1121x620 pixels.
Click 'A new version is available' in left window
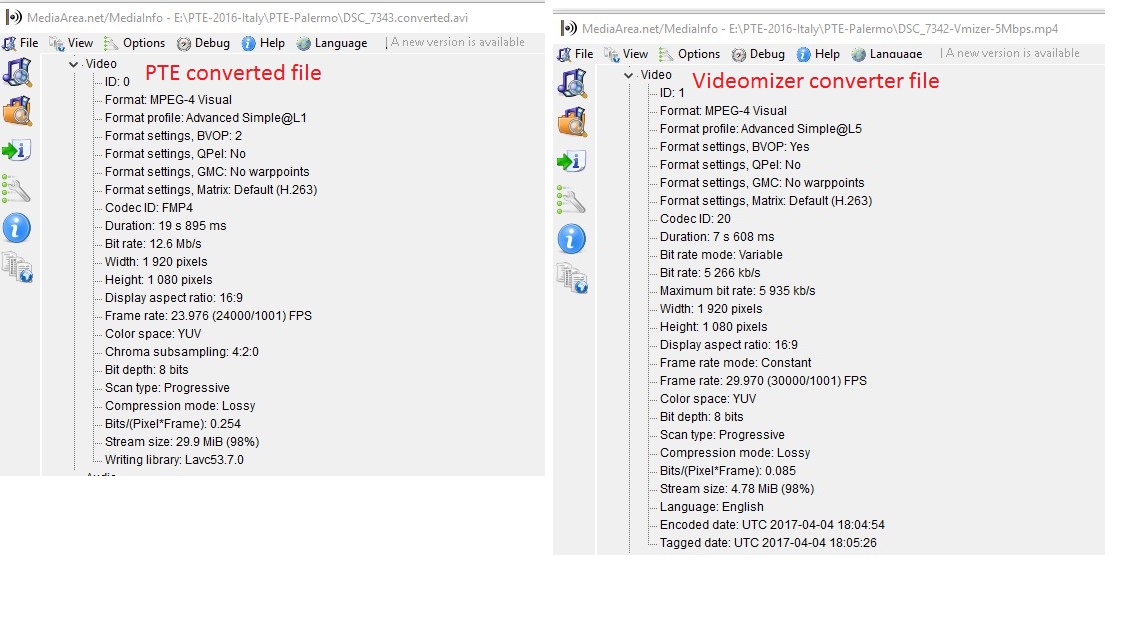coord(458,42)
